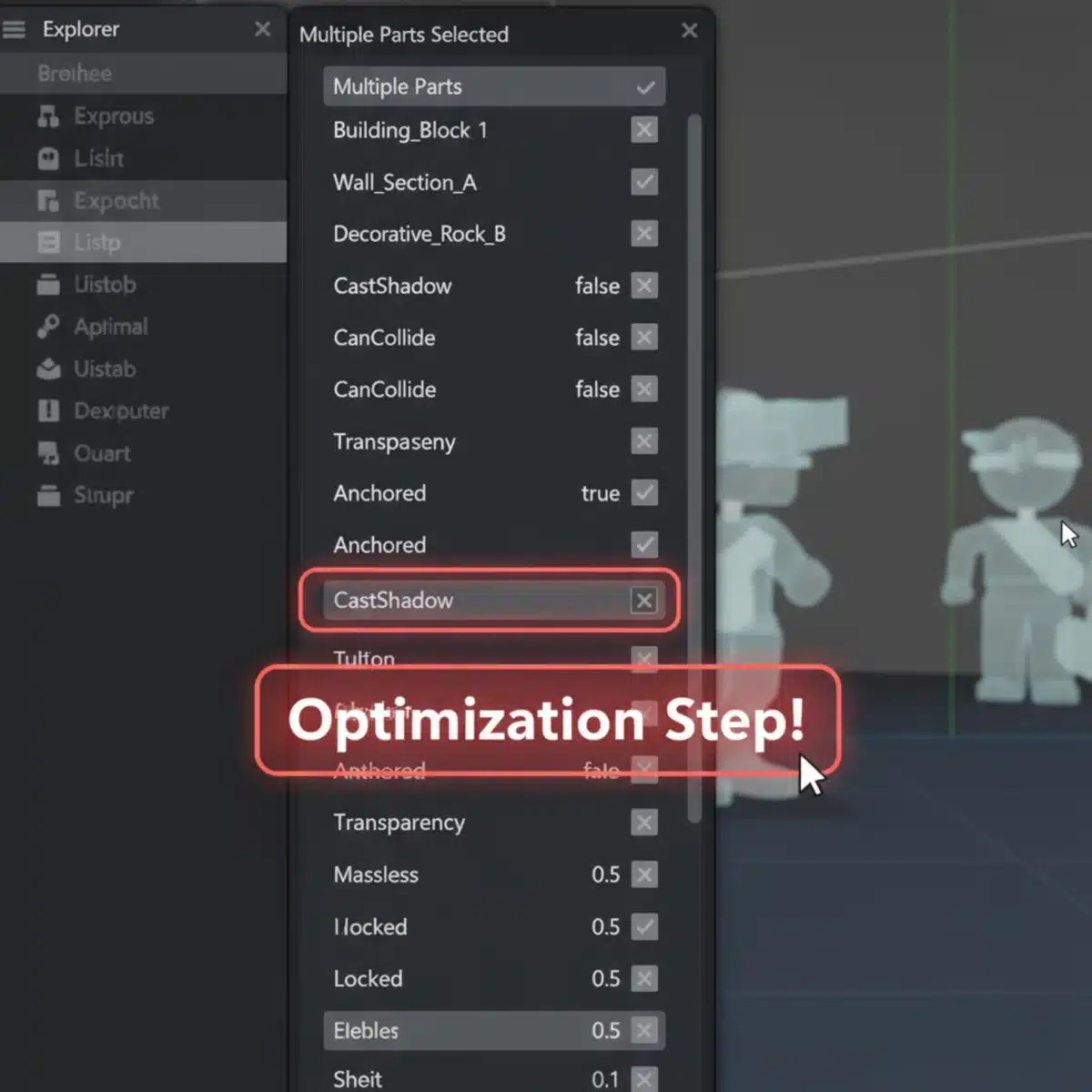Switch to the Explorer panel tab
The height and width of the screenshot is (1092, 1092).
[80, 28]
